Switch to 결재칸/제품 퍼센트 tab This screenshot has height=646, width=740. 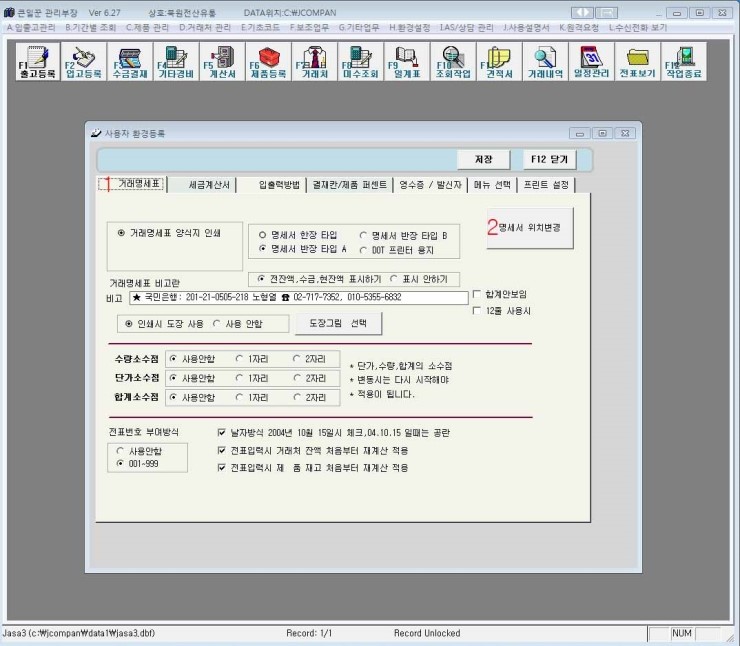point(350,185)
